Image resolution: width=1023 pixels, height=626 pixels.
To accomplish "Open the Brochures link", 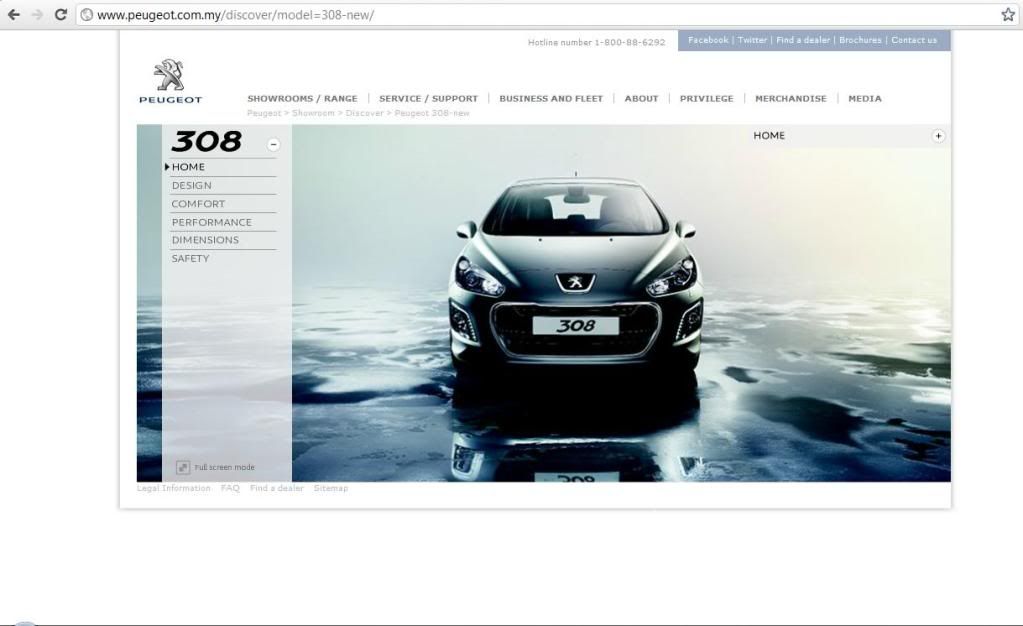I will 860,40.
